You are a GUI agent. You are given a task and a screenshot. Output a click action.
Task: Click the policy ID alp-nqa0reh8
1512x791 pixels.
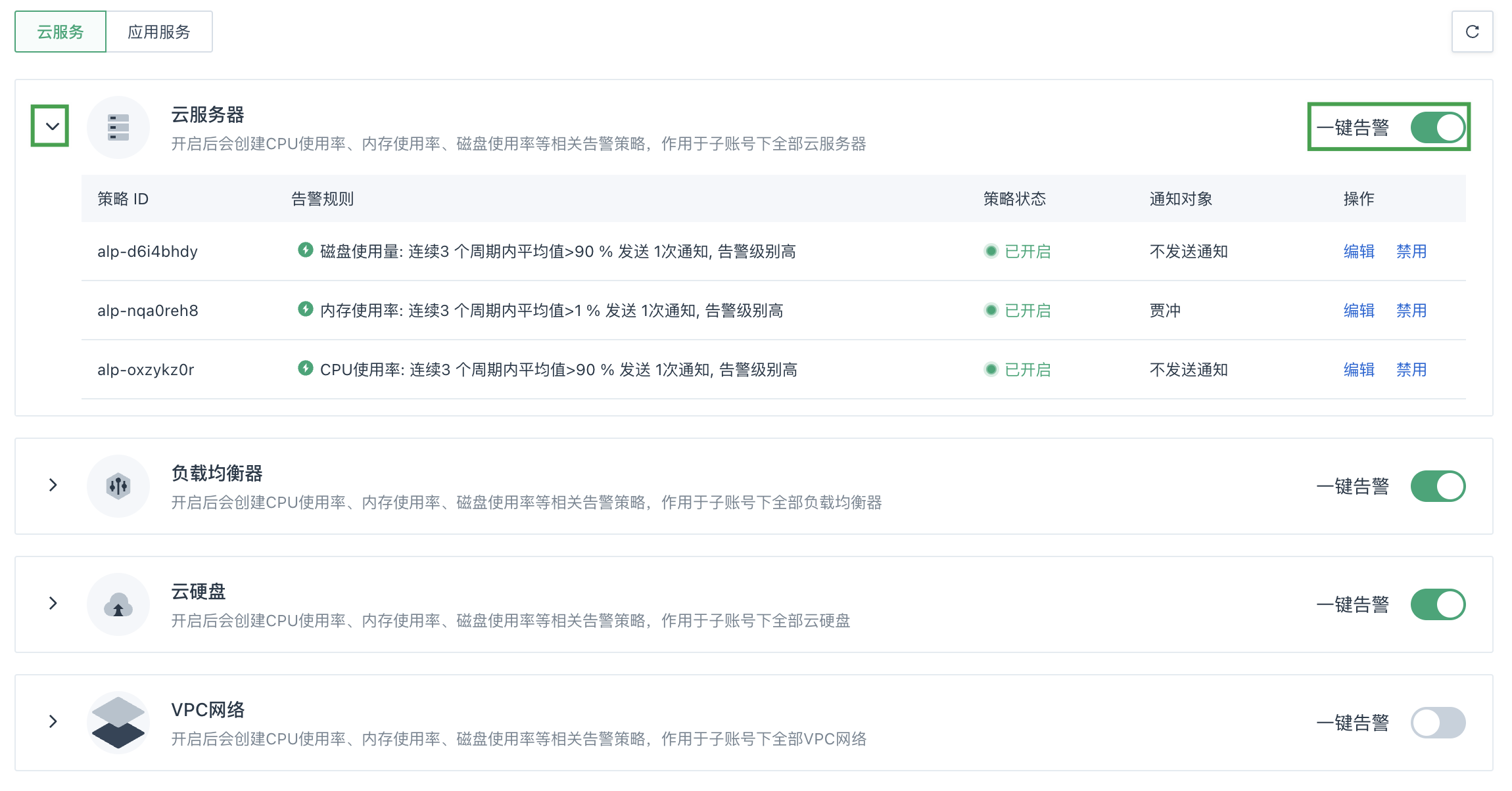tap(148, 311)
